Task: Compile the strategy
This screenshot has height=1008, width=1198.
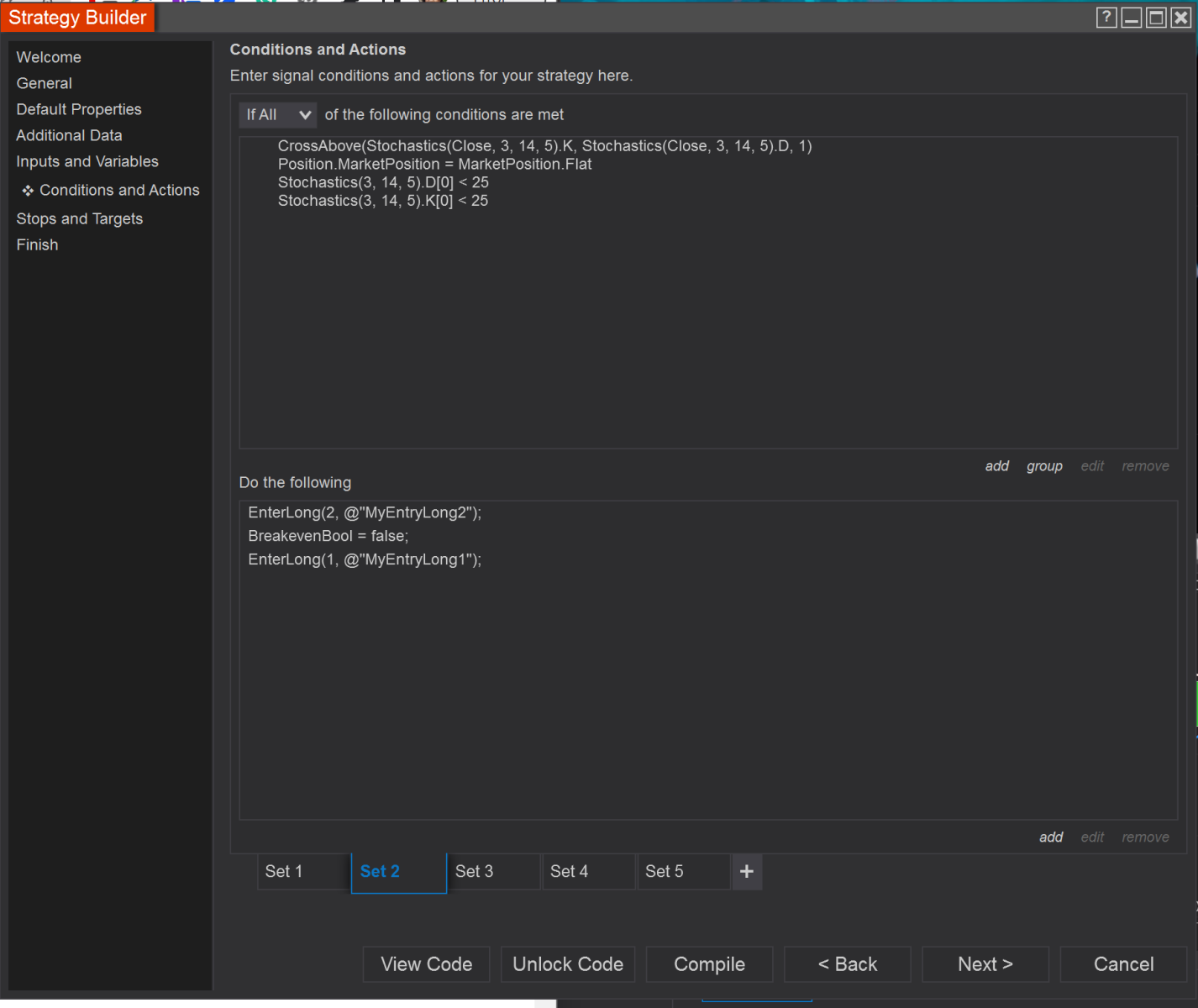Action: pyautogui.click(x=710, y=964)
